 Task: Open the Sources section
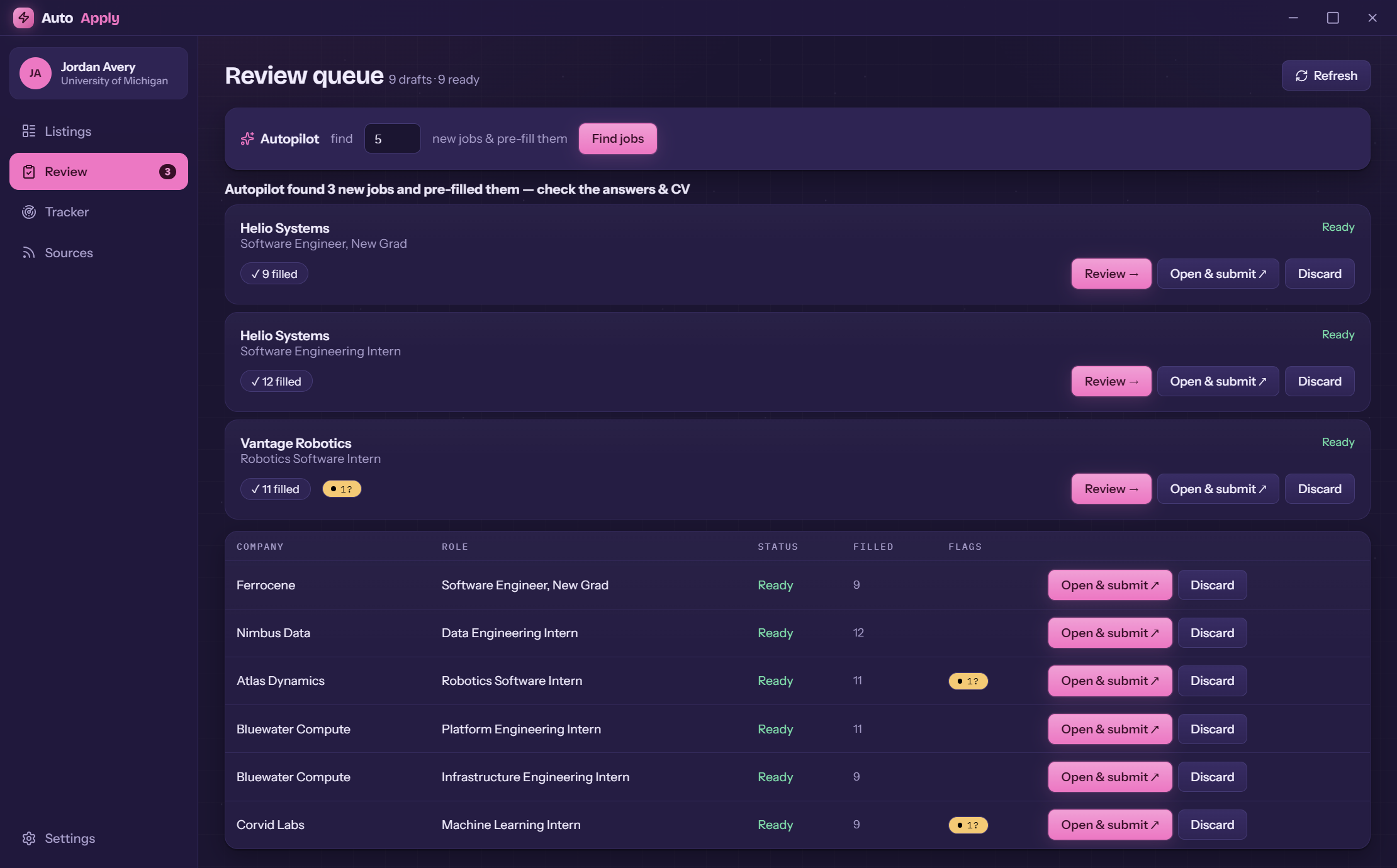(x=99, y=253)
